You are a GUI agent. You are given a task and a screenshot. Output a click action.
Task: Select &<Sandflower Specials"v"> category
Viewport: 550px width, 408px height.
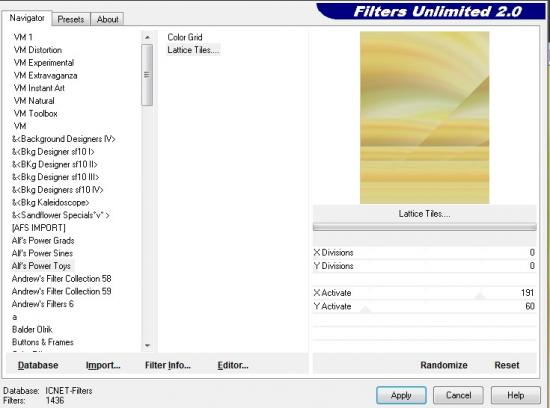pos(61,215)
